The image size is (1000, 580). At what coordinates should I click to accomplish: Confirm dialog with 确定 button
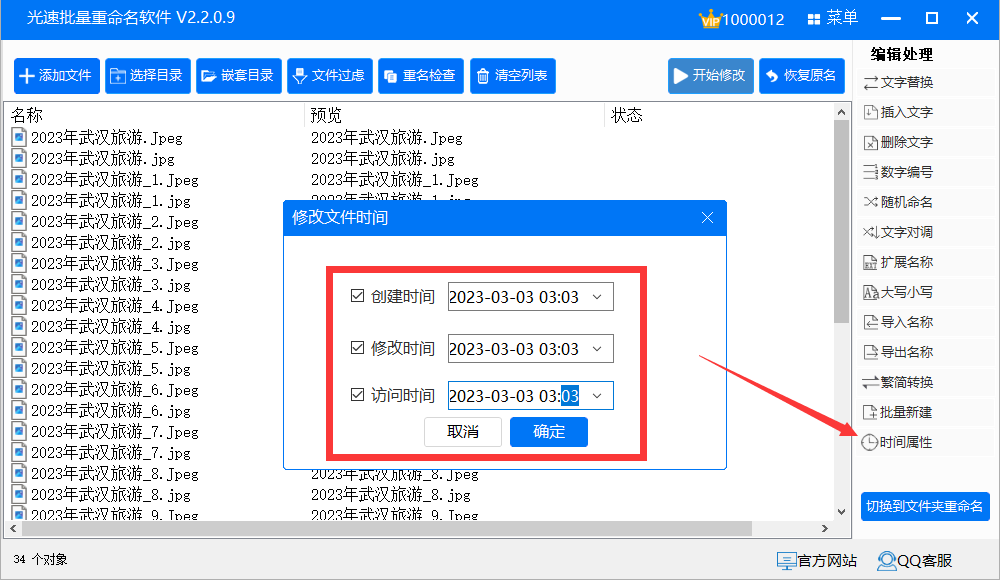pyautogui.click(x=548, y=432)
